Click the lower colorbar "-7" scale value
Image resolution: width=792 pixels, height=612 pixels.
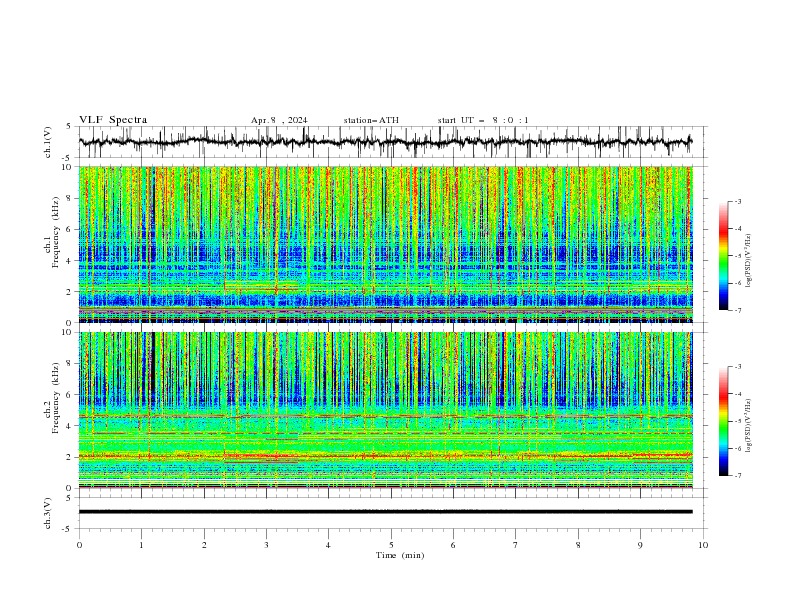[x=737, y=476]
